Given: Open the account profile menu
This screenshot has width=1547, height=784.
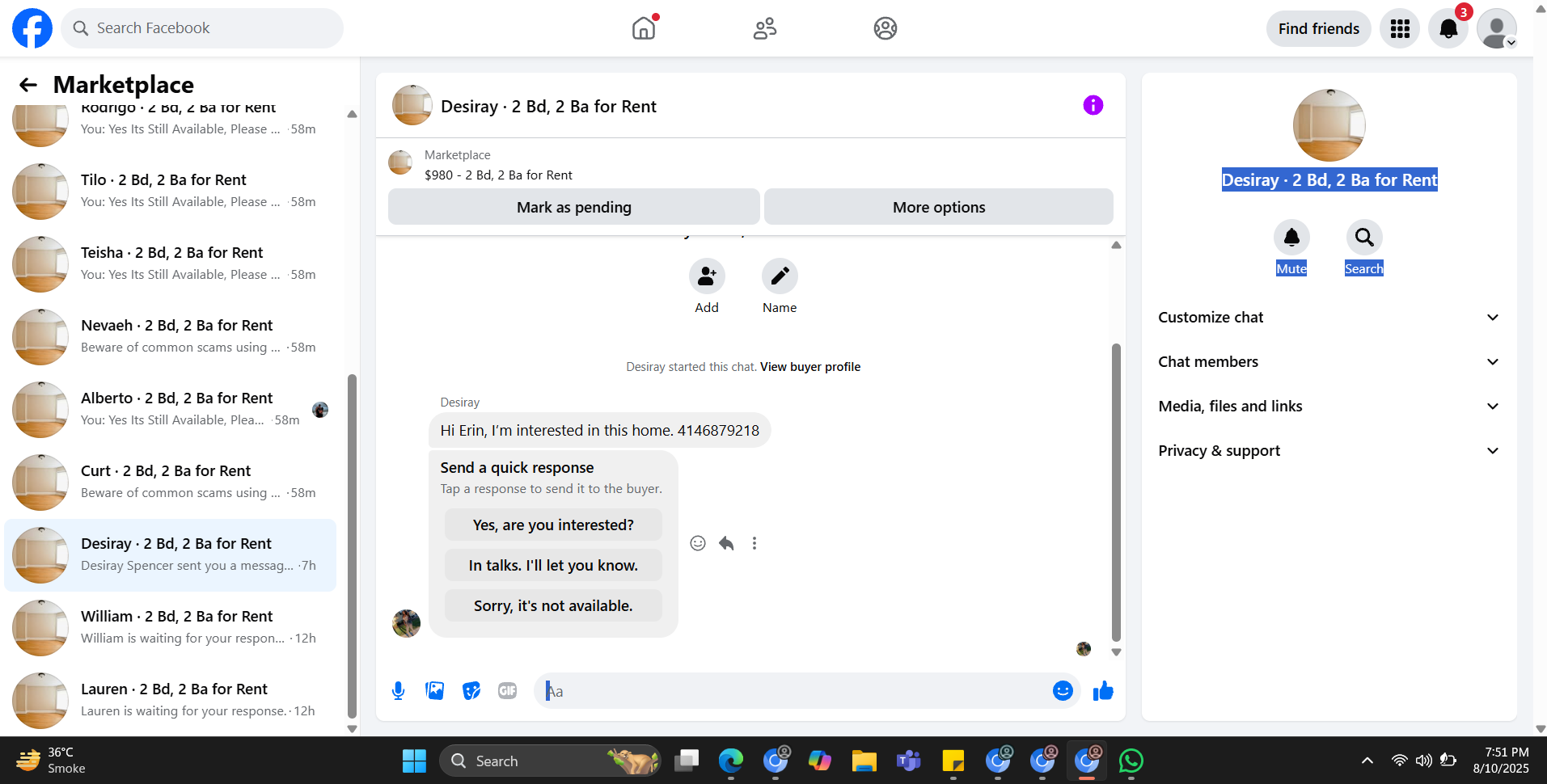Looking at the screenshot, I should pos(1497,29).
